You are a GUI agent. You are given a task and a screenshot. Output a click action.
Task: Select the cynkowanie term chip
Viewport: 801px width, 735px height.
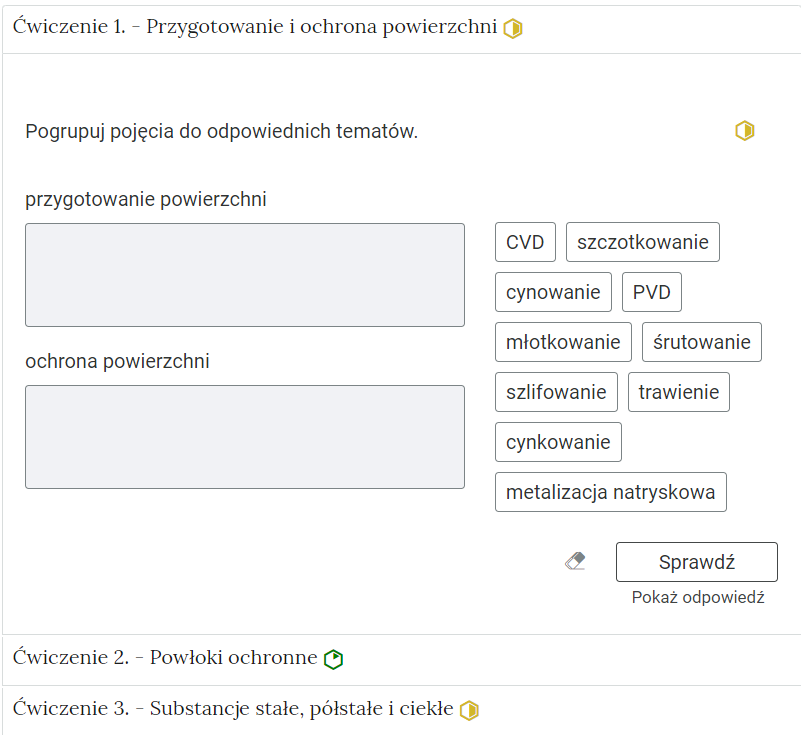558,441
